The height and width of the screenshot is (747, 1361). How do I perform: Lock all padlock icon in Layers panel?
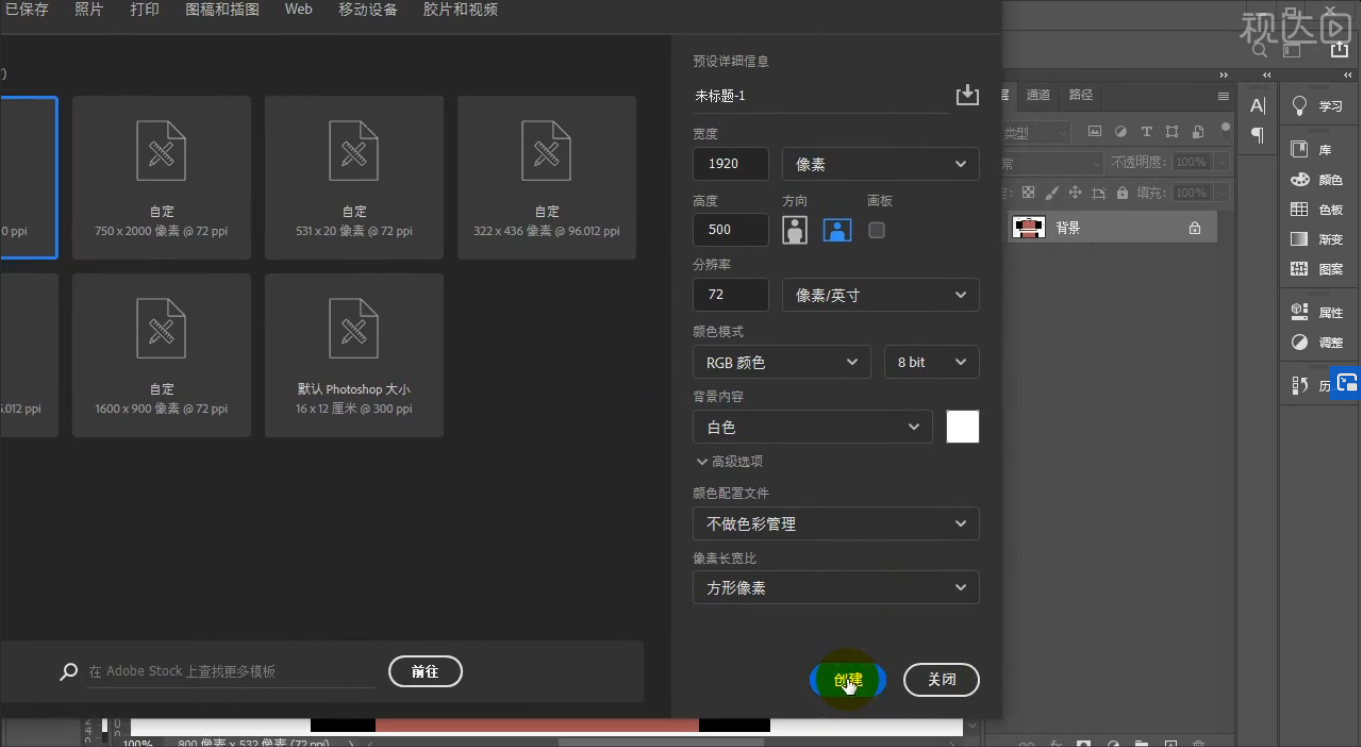click(x=1122, y=193)
